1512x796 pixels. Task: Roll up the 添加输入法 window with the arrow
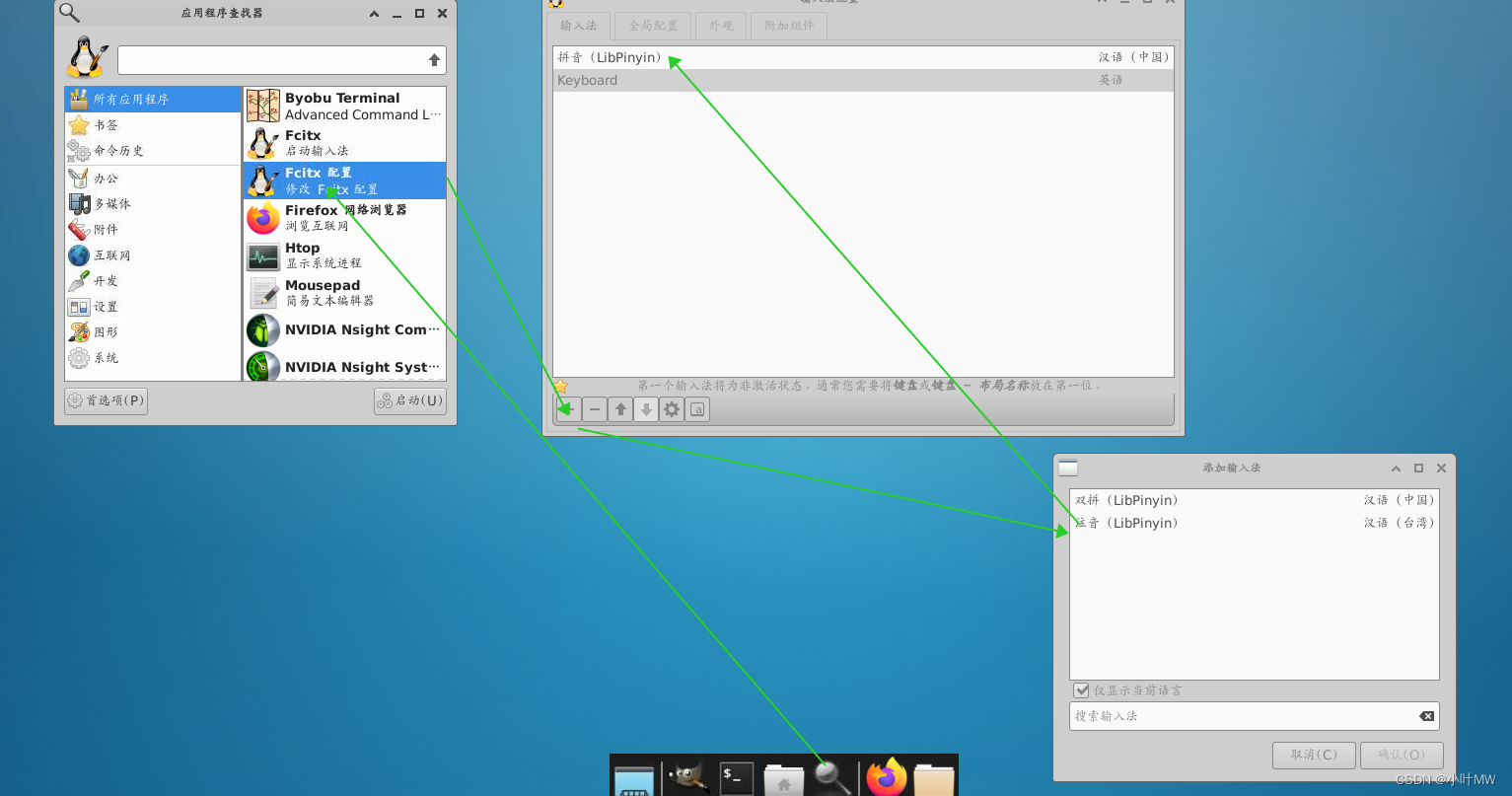pos(1396,469)
